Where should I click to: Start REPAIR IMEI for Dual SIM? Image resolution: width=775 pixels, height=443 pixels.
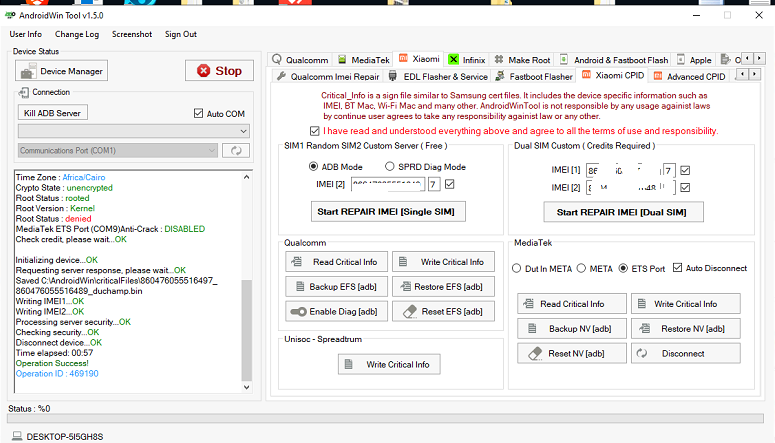(x=623, y=212)
